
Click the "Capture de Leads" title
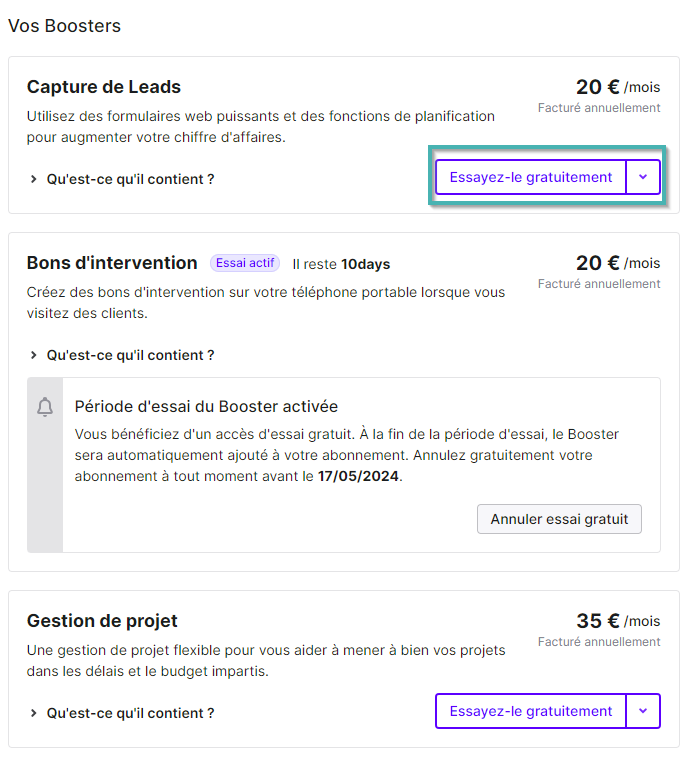[104, 87]
